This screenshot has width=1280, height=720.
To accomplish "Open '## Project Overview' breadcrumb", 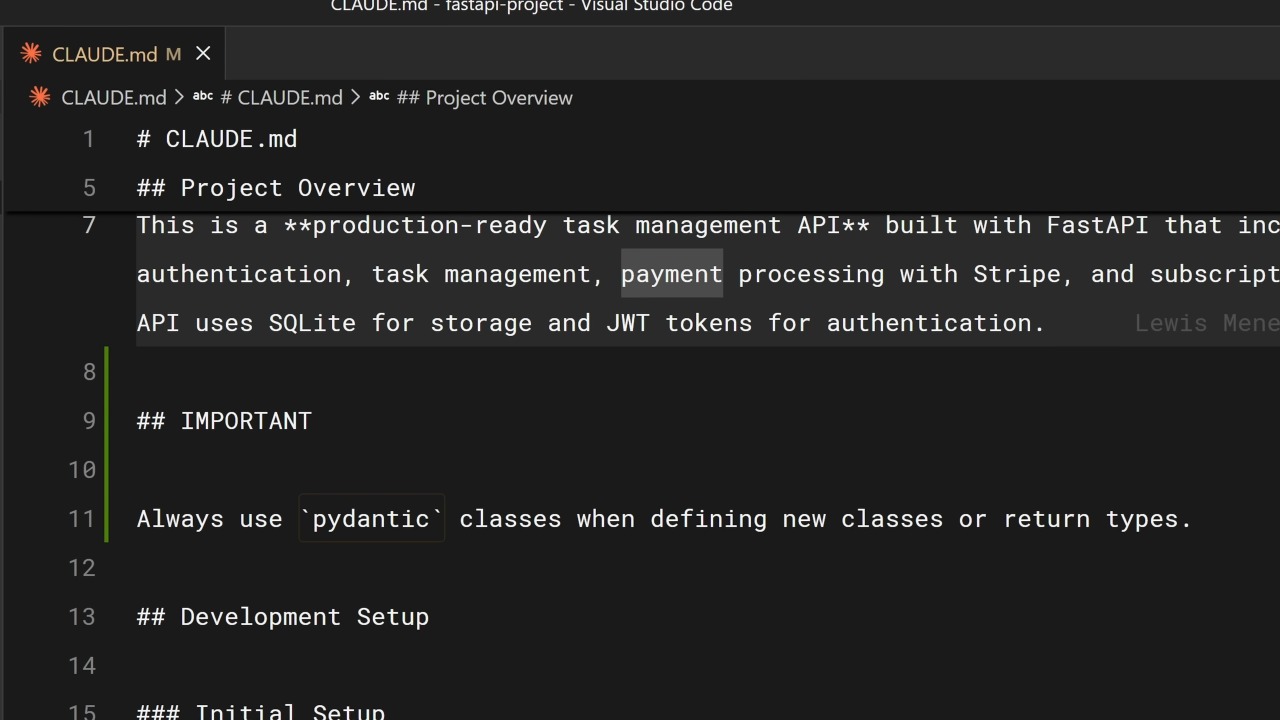I will point(485,98).
